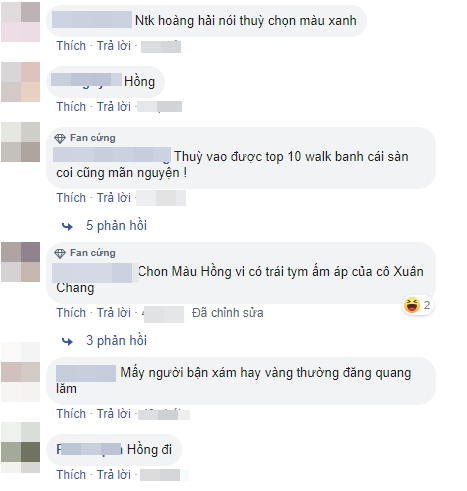467x491 pixels.
Task: Click the diamond Fan cứng badge on Màu Hồng comment
Action: point(60,253)
